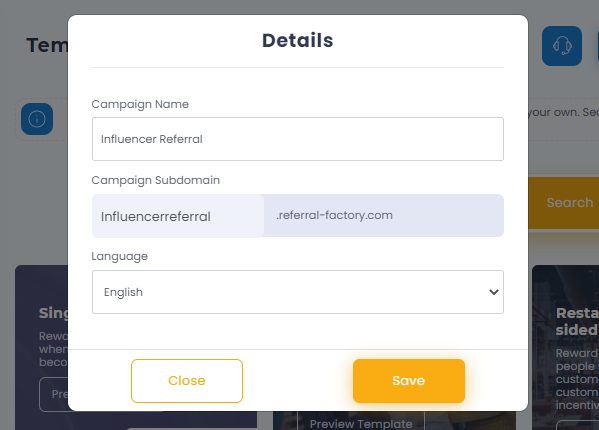Click the Close button in dialog

pyautogui.click(x=187, y=381)
